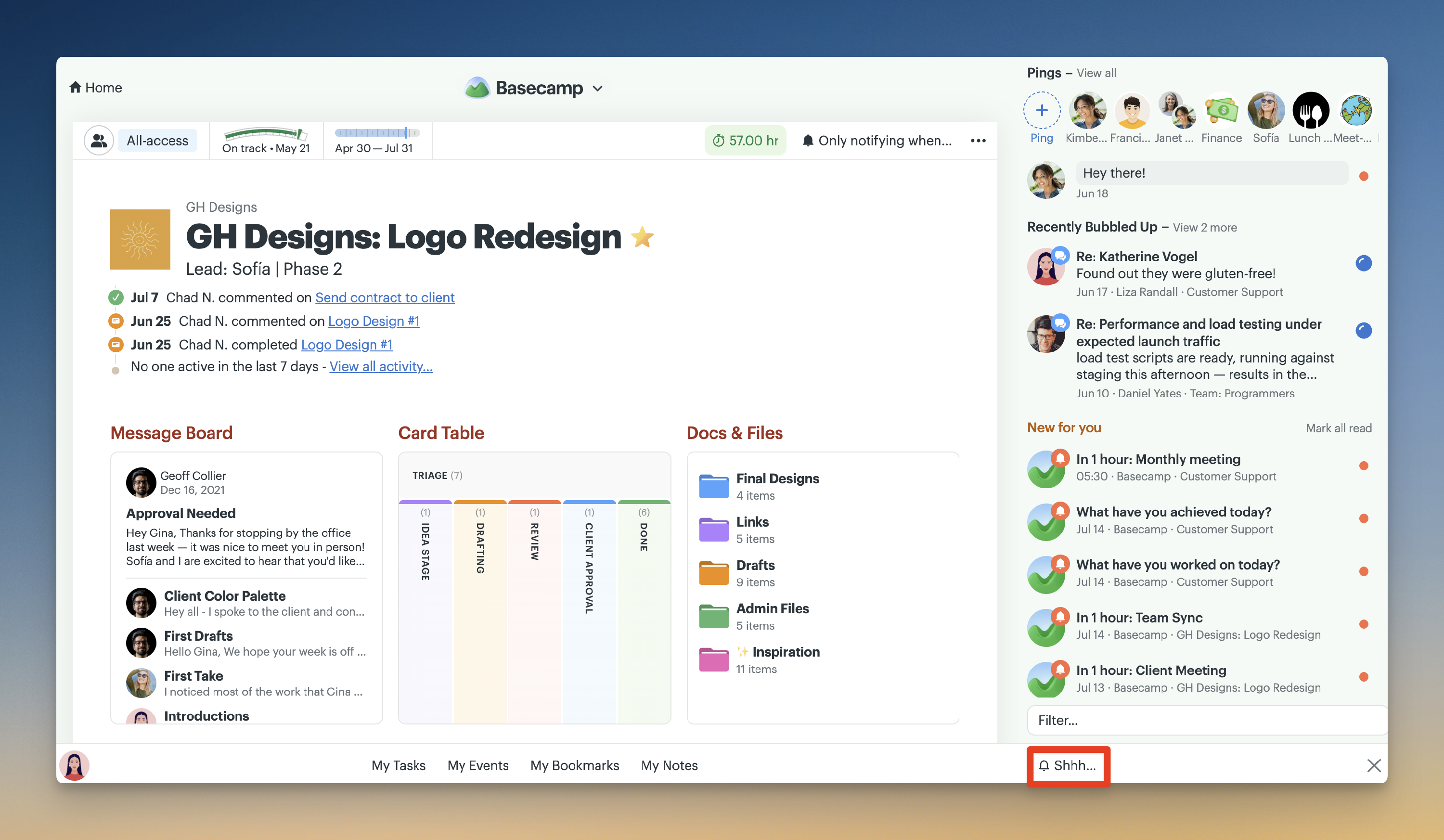This screenshot has height=840, width=1444.
Task: Open the Card Table section
Action: click(x=441, y=433)
